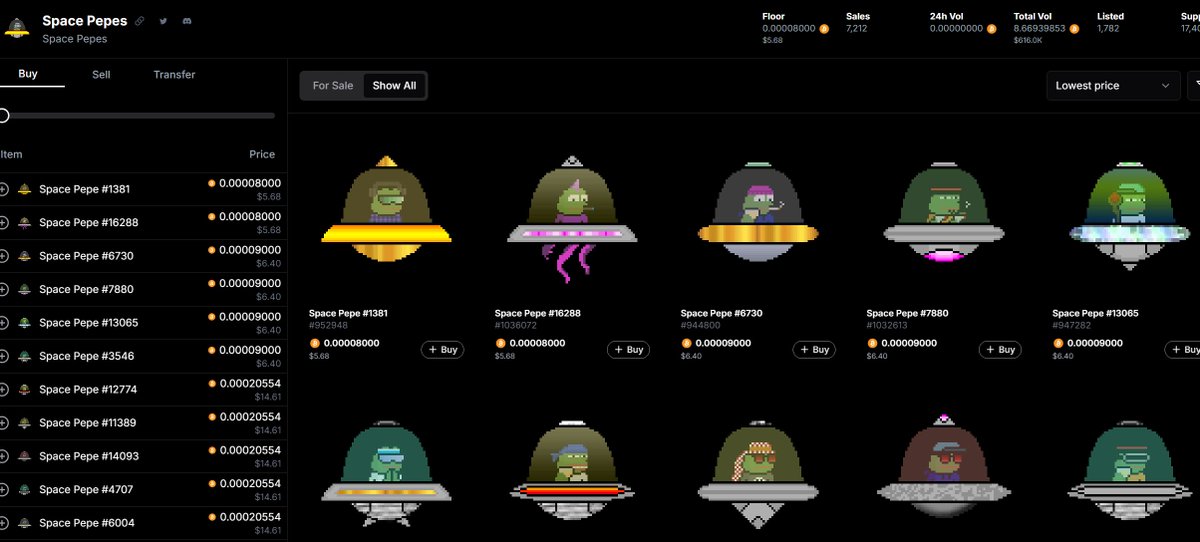Open the Space Pepe #7880 artwork thumbnail
This screenshot has width=1200, height=542.
pos(944,210)
